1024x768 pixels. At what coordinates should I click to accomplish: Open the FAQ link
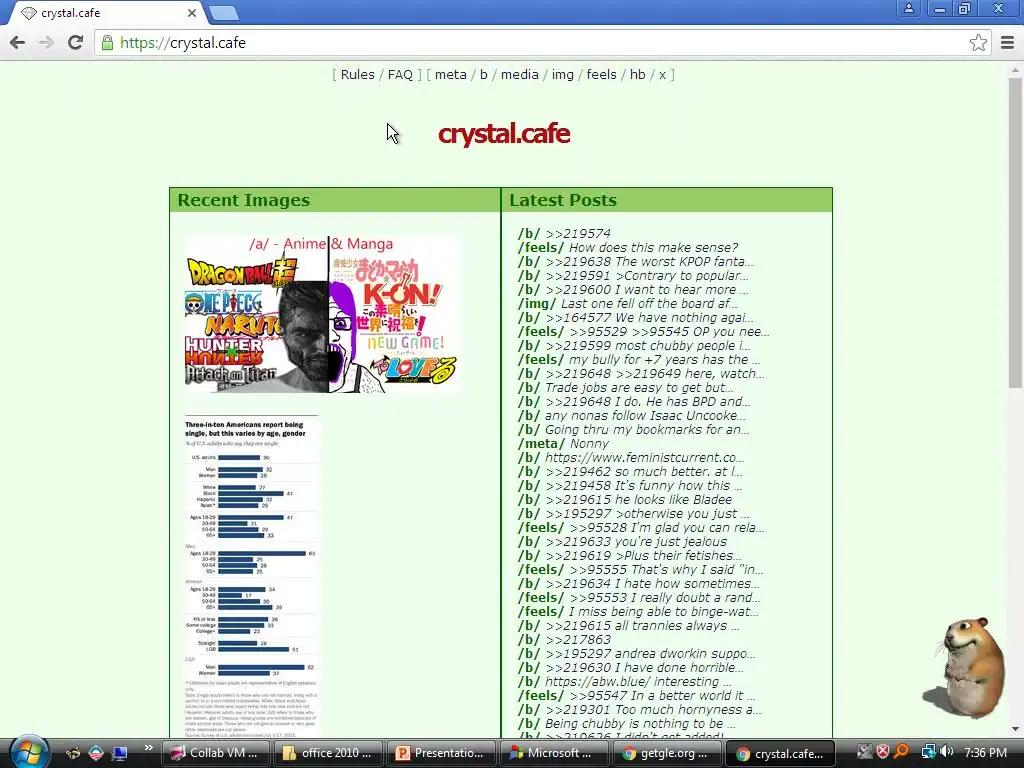pyautogui.click(x=400, y=74)
